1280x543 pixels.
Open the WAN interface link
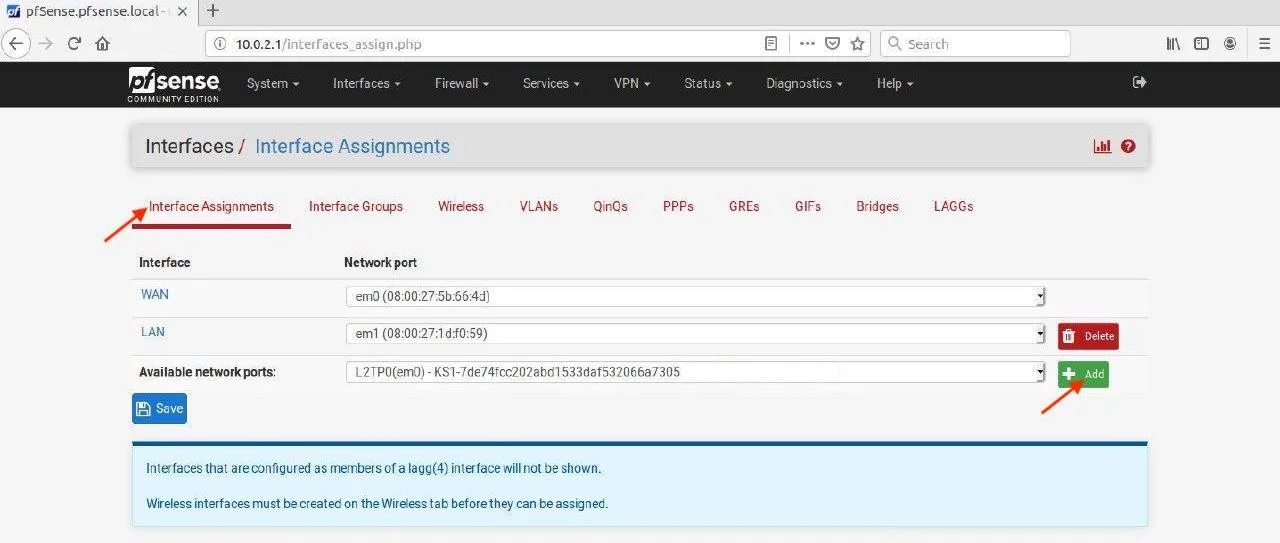[x=154, y=294]
